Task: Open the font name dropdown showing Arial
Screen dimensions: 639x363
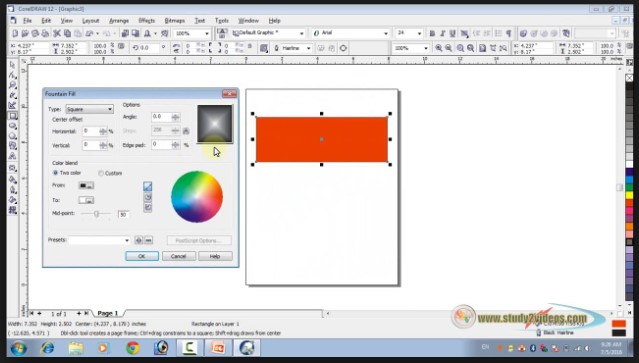Action: tap(351, 33)
